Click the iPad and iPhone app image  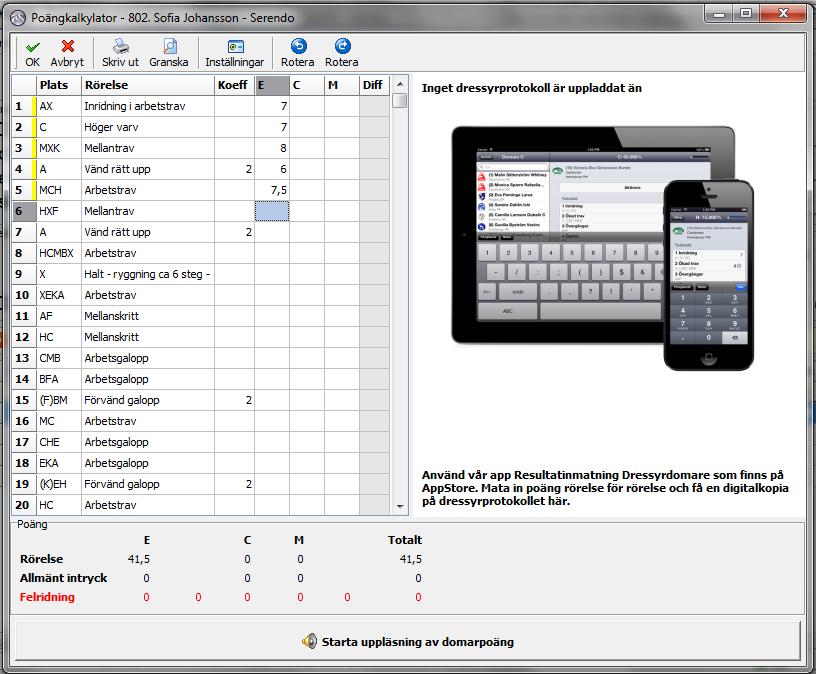603,248
